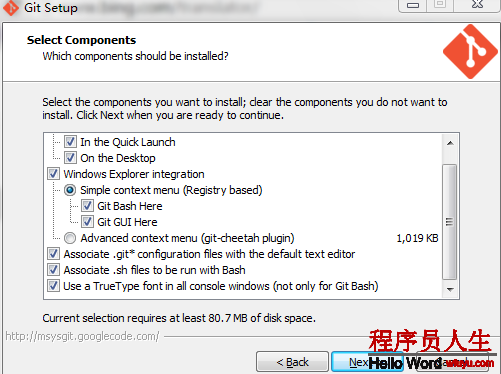Screen dimensions: 501x374
Task: Uncheck In the Quick Launch option
Action: [70, 142]
